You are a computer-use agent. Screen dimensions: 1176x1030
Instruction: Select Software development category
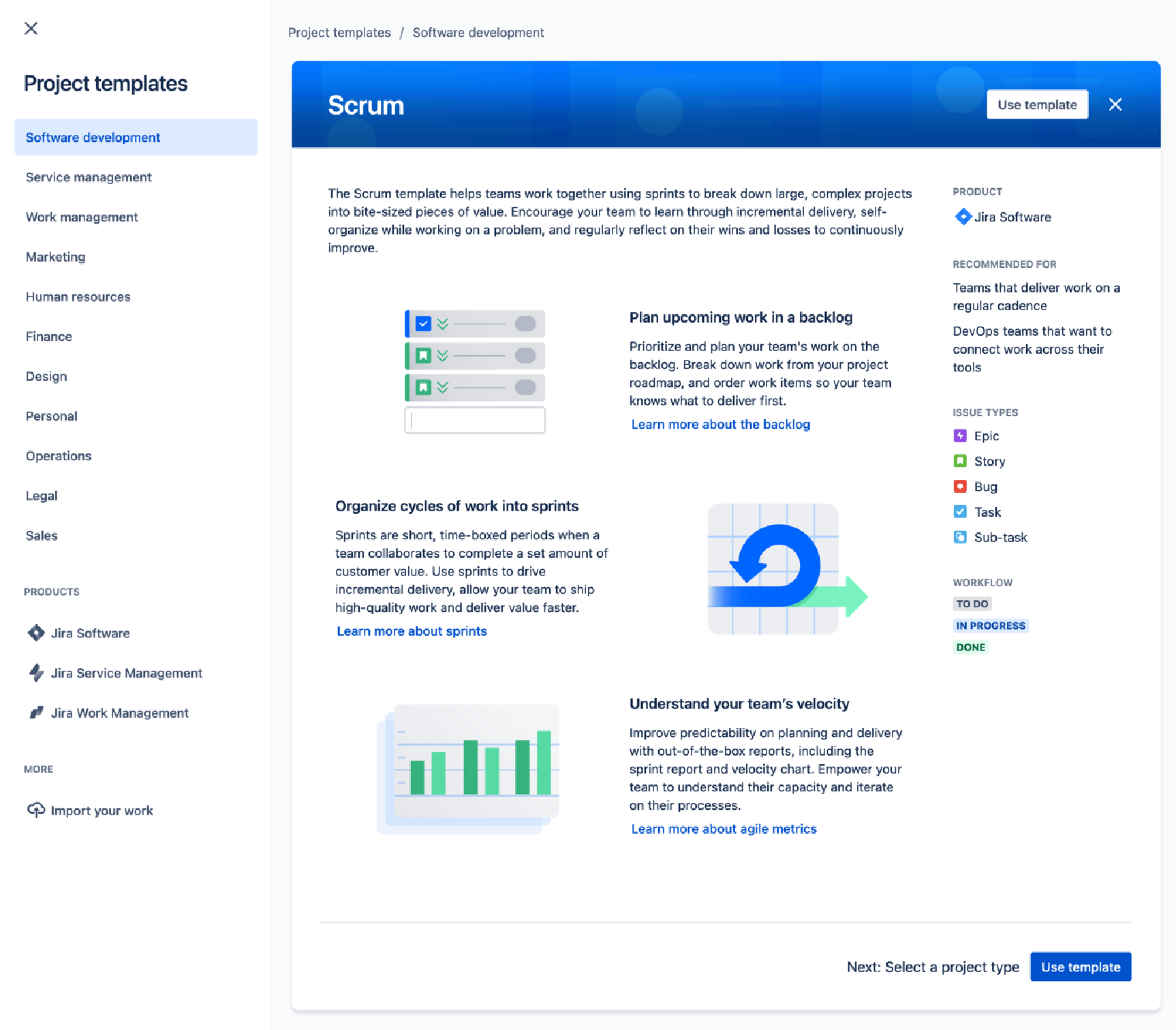[136, 137]
